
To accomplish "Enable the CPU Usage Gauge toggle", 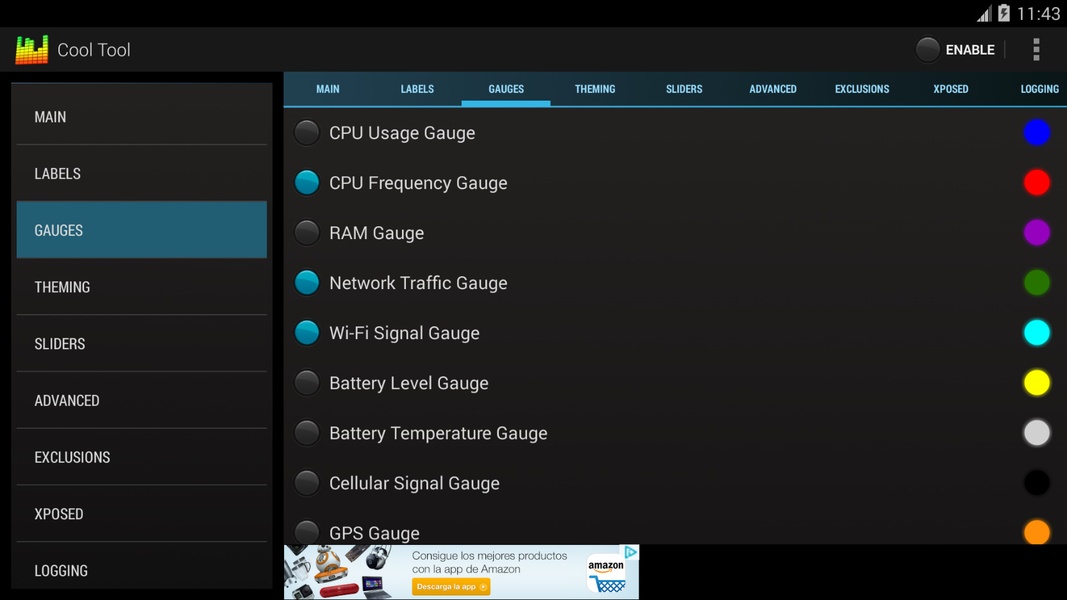I will [307, 133].
